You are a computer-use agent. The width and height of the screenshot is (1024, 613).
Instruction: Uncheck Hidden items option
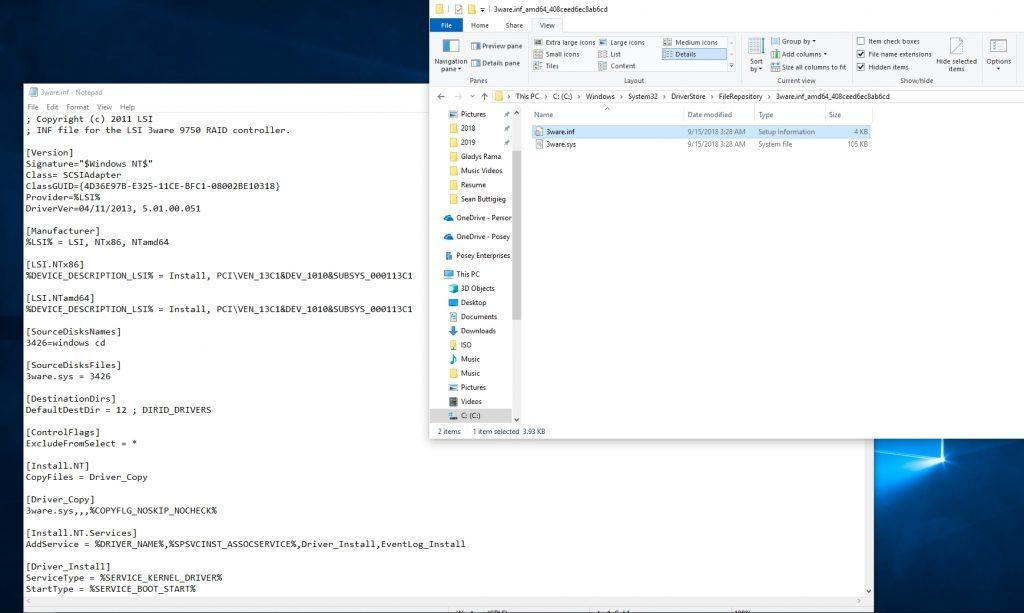(882, 67)
